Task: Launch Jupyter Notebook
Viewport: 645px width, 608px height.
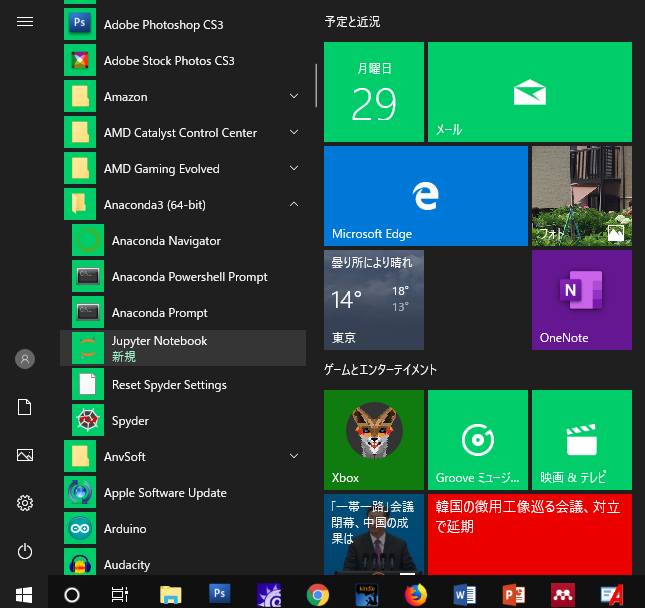Action: coord(184,348)
